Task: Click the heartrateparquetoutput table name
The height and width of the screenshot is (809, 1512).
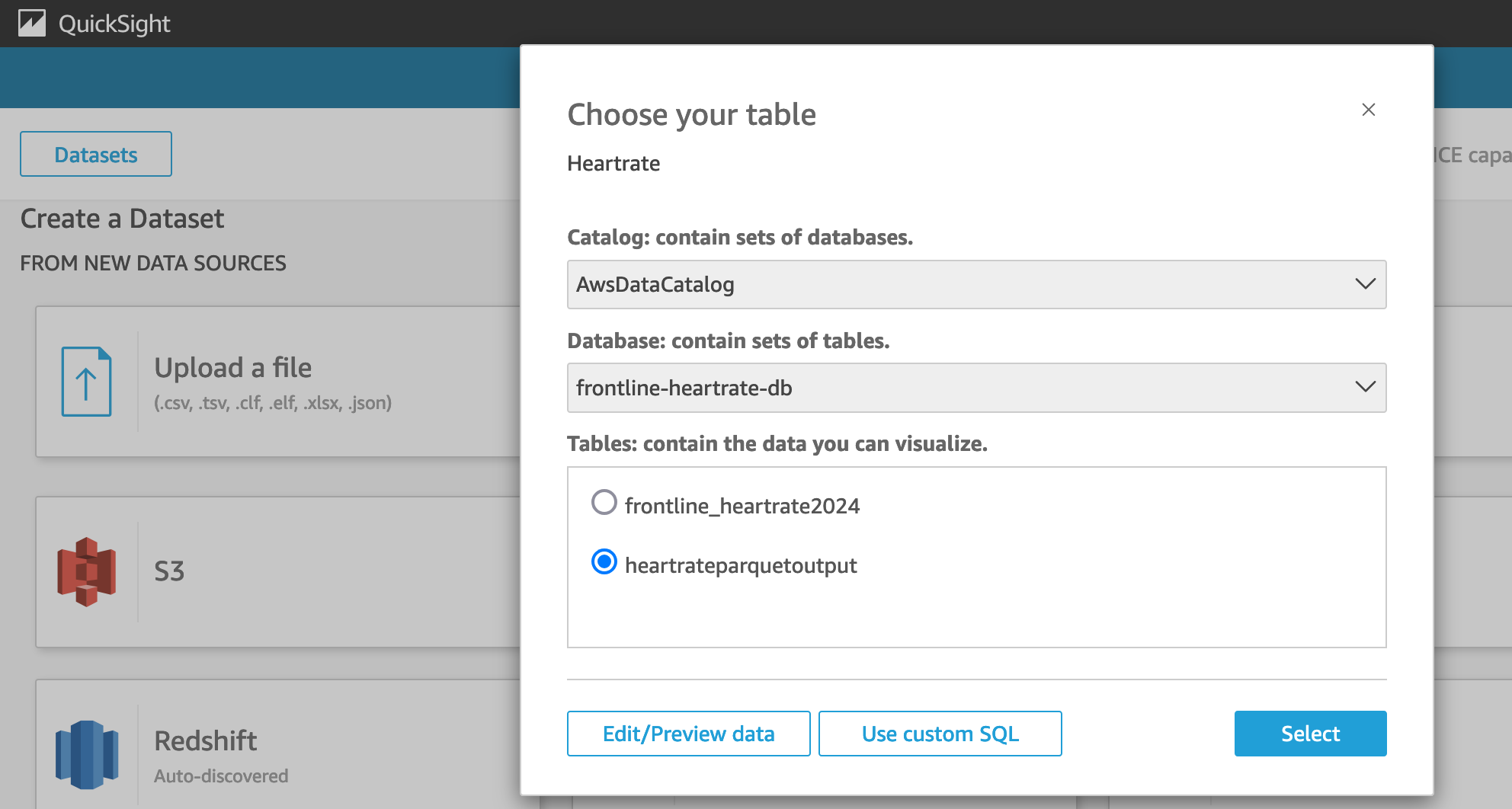Action: coord(741,565)
